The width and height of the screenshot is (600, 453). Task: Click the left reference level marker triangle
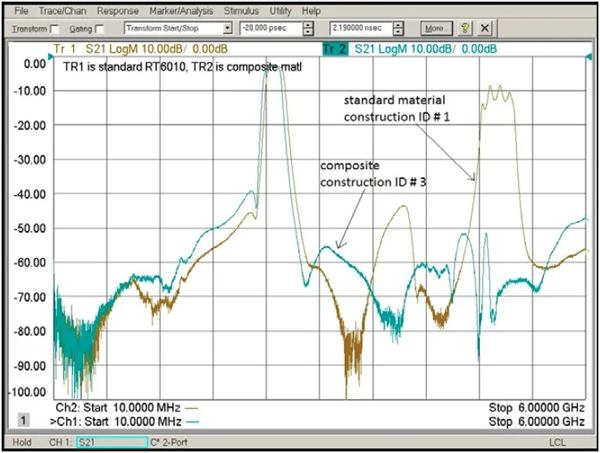click(x=51, y=57)
